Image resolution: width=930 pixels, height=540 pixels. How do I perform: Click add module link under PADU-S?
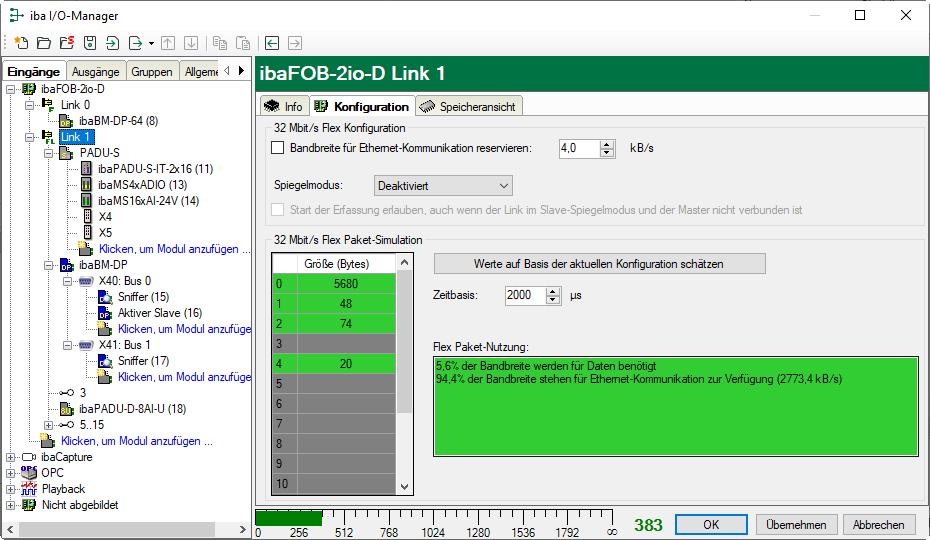pyautogui.click(x=174, y=249)
